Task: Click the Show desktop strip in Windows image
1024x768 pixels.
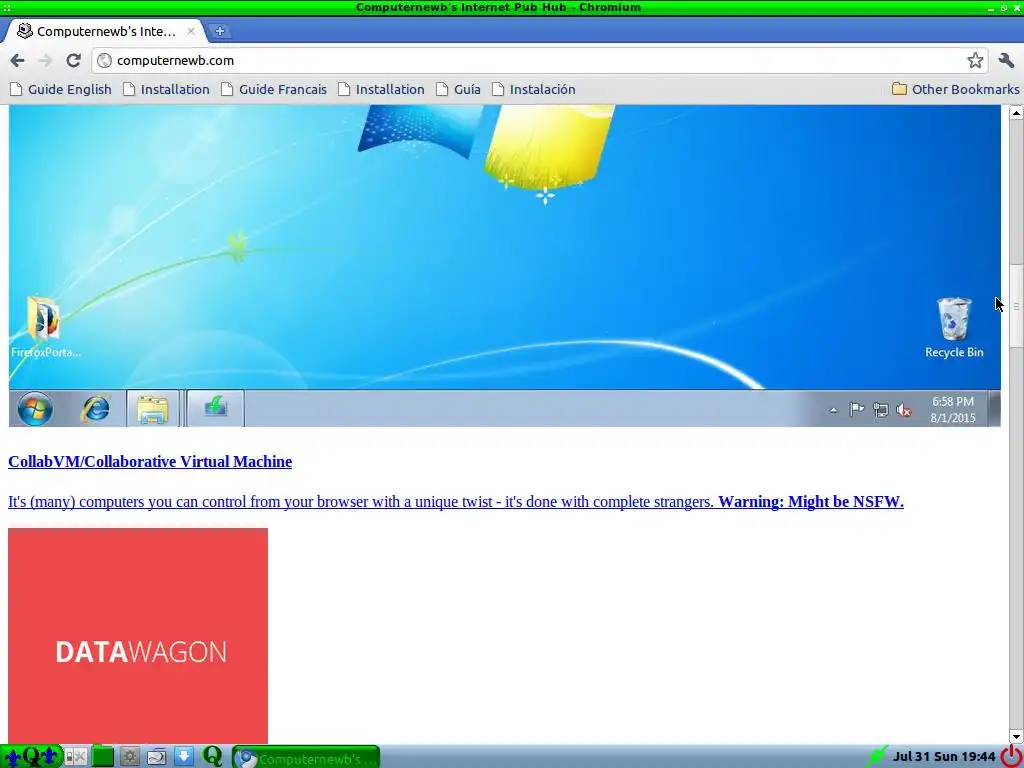Action: (x=995, y=408)
